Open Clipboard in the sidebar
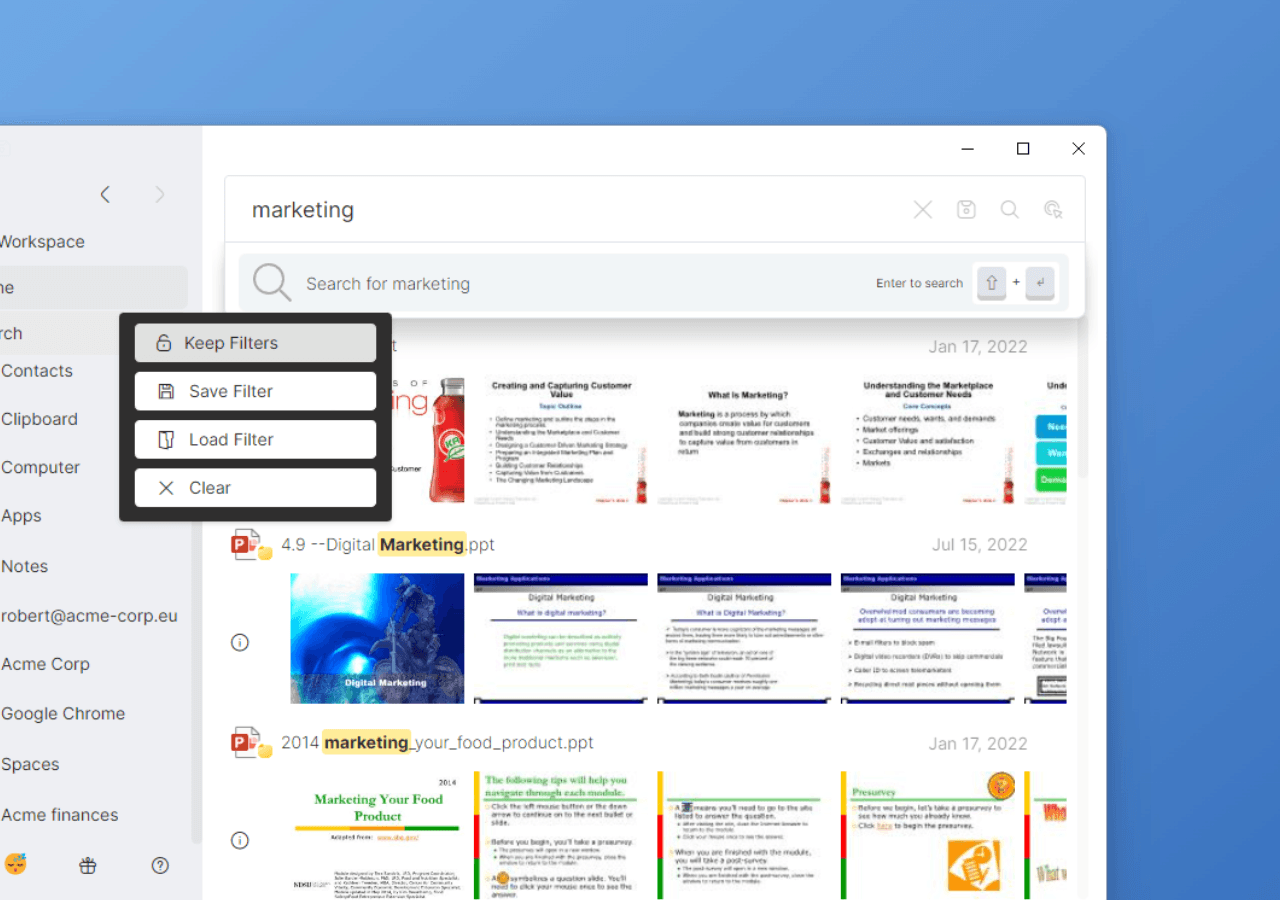This screenshot has height=900, width=1280. (39, 419)
